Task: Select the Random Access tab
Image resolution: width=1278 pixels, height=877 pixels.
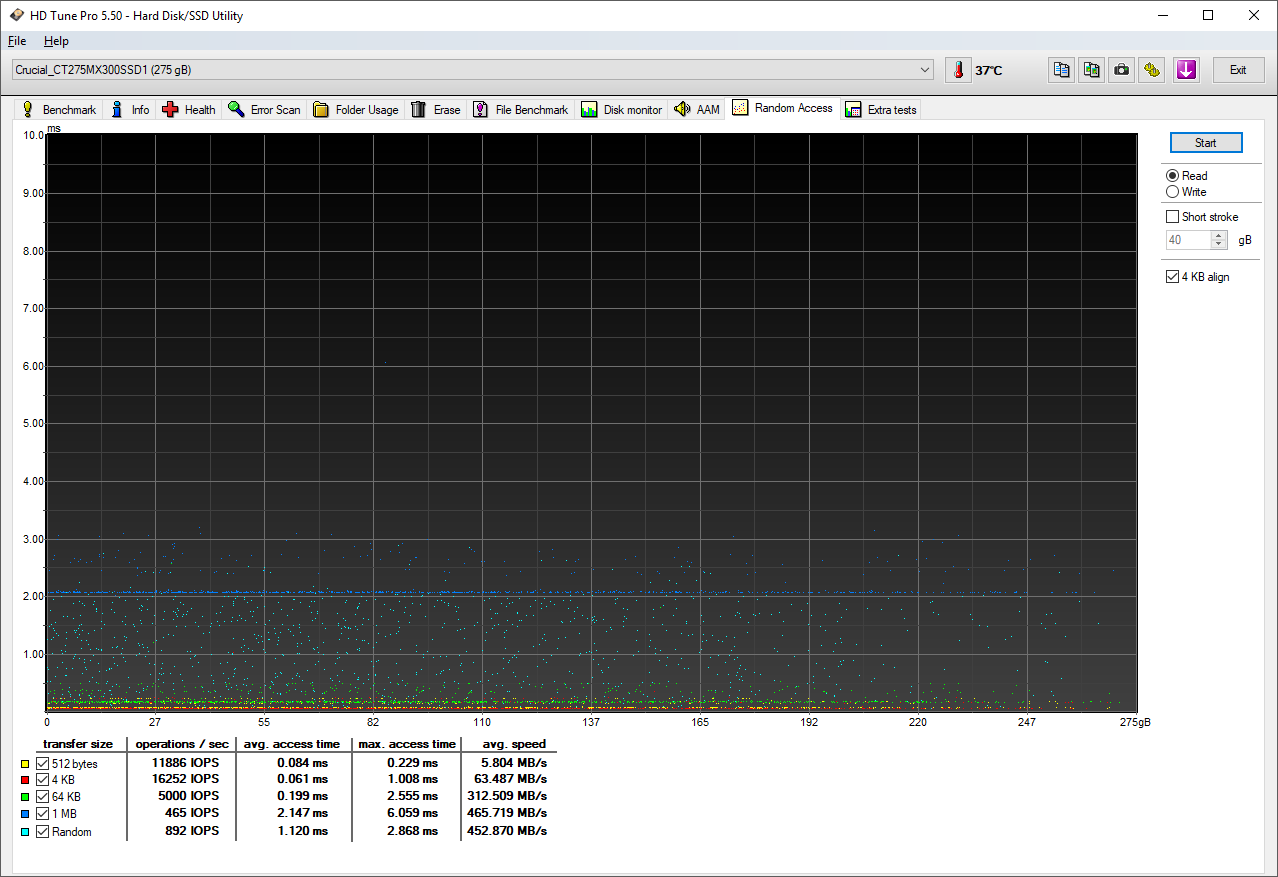Action: (x=783, y=108)
